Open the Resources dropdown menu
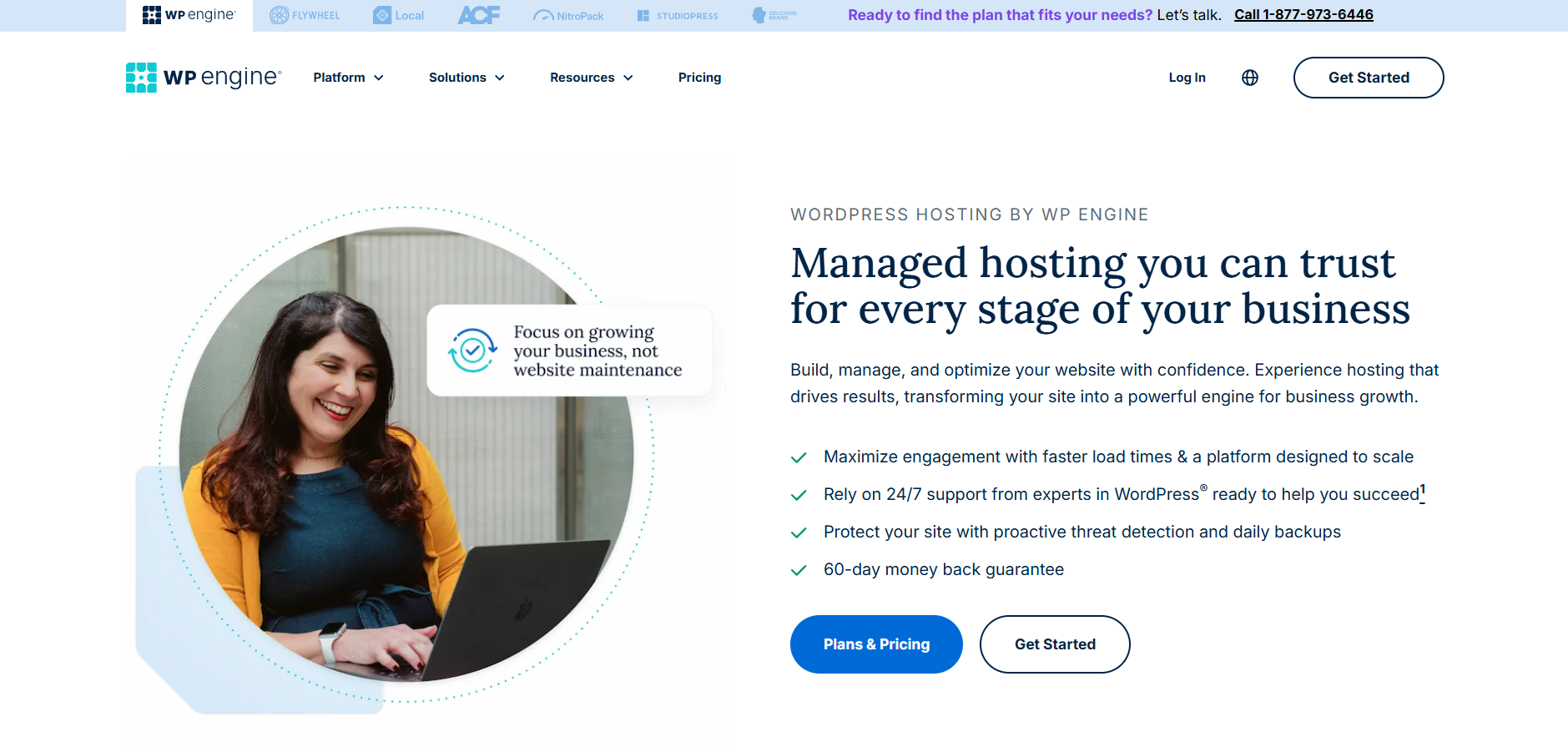The image size is (1568, 747). 591,78
